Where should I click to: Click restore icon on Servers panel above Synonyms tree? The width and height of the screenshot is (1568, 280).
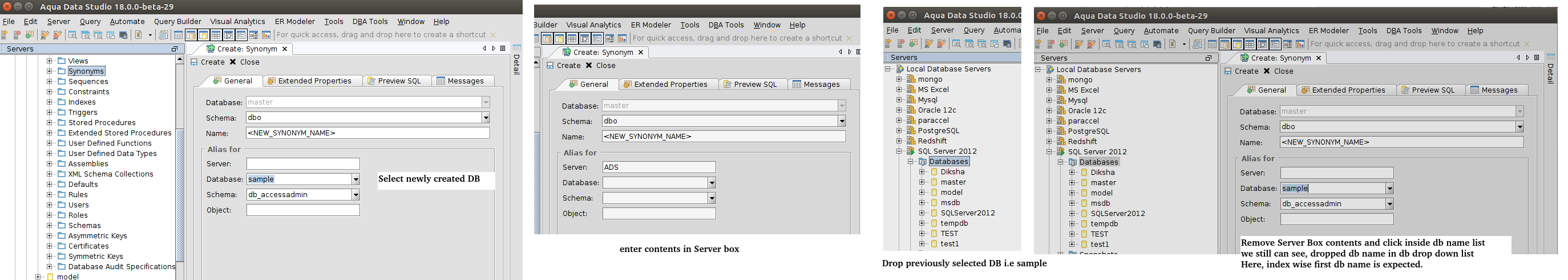(x=174, y=49)
